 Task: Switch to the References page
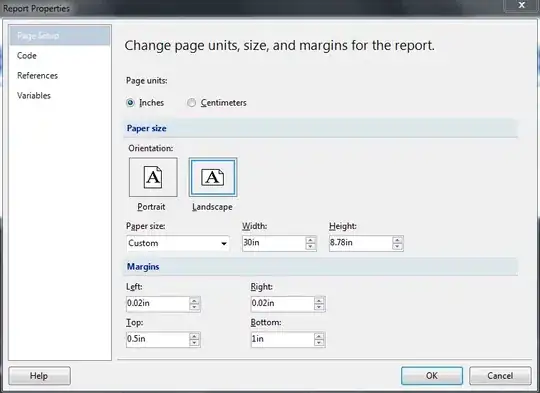tap(38, 75)
